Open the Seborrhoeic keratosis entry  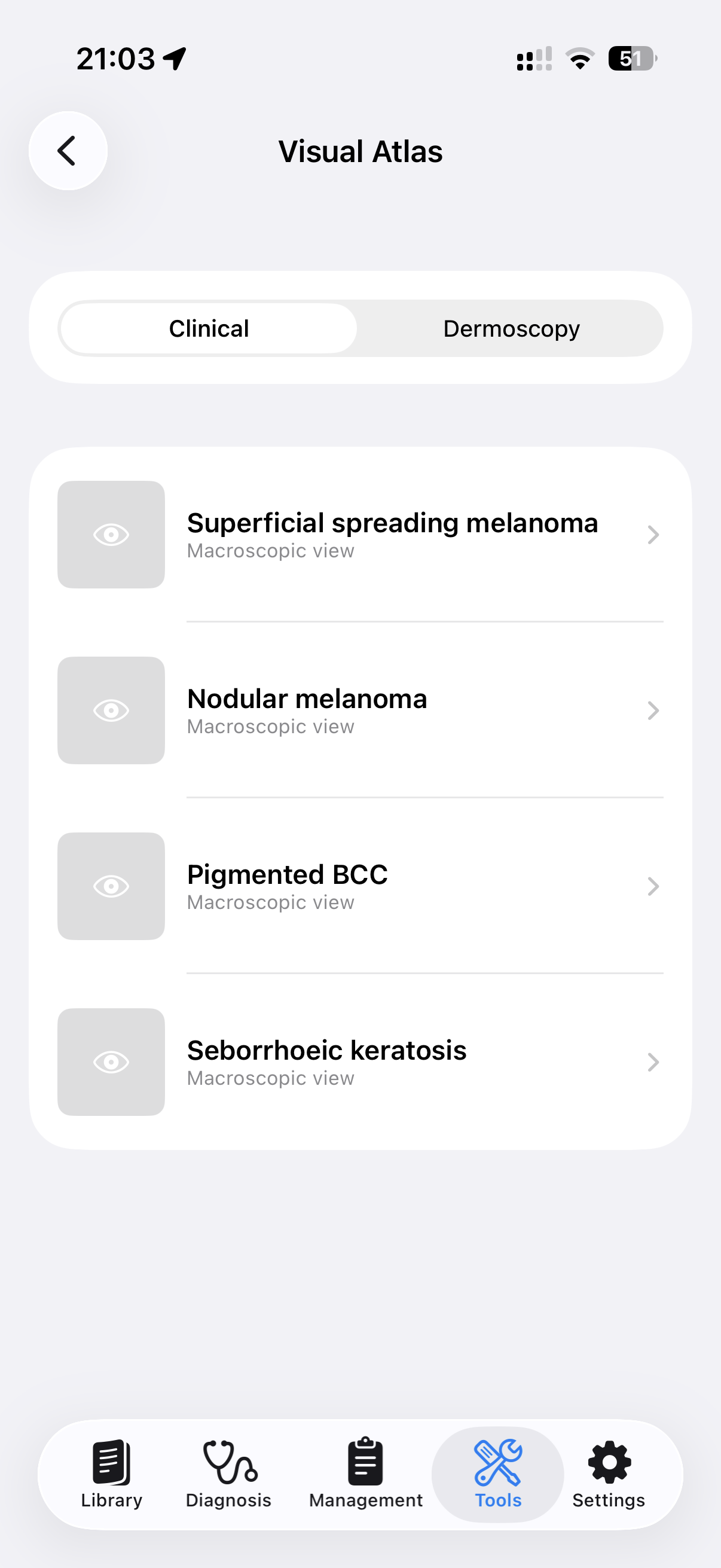327,1051
